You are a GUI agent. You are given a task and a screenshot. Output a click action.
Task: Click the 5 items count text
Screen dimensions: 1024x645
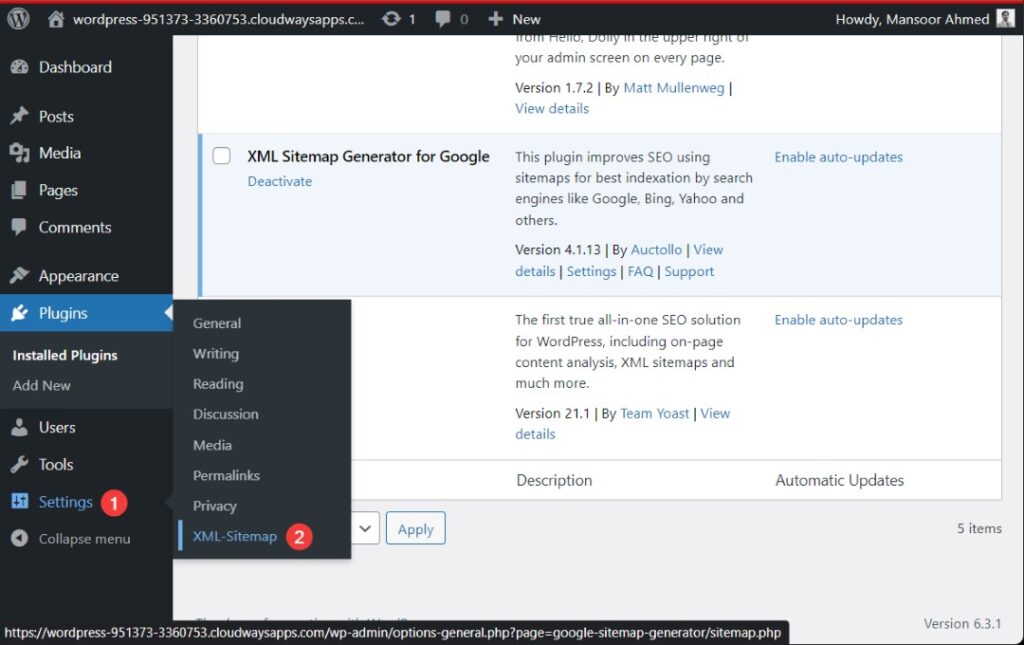pyautogui.click(x=979, y=528)
